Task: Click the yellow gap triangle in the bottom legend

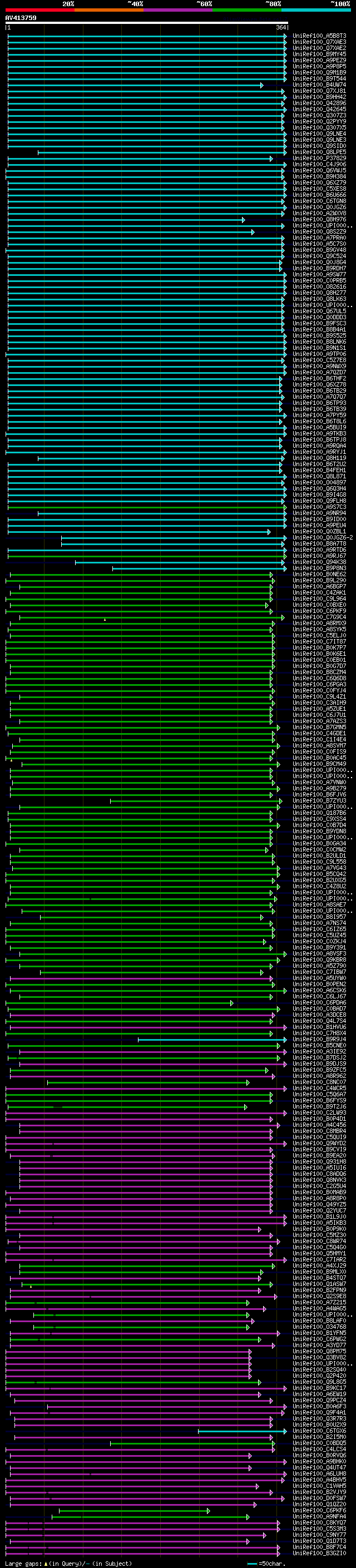Action: [46, 1563]
